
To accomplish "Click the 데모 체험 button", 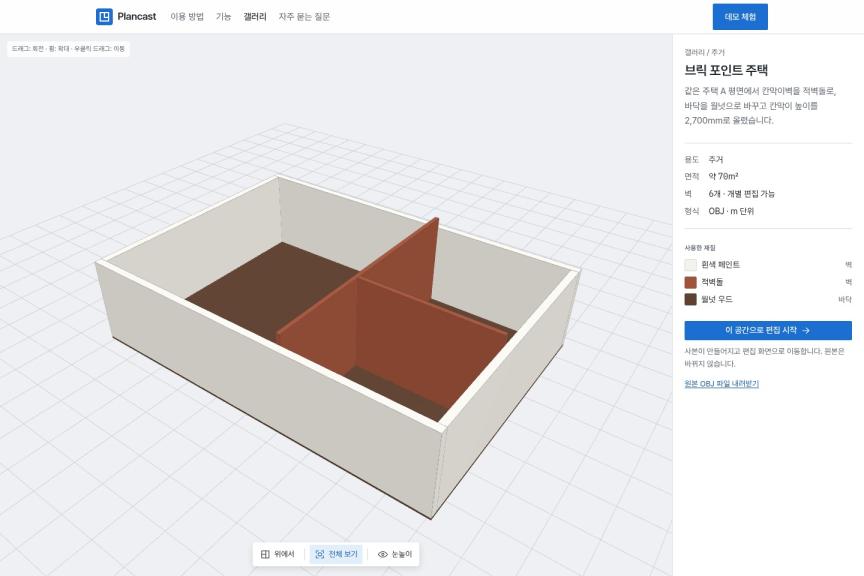I will pos(740,17).
